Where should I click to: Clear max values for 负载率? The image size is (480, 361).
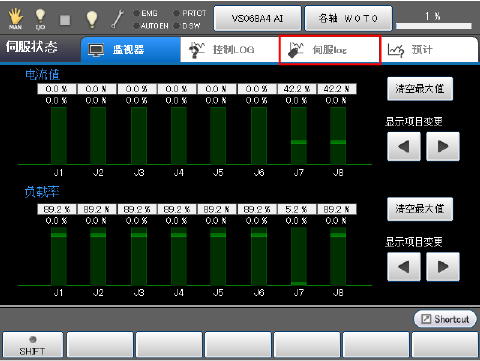tap(420, 209)
